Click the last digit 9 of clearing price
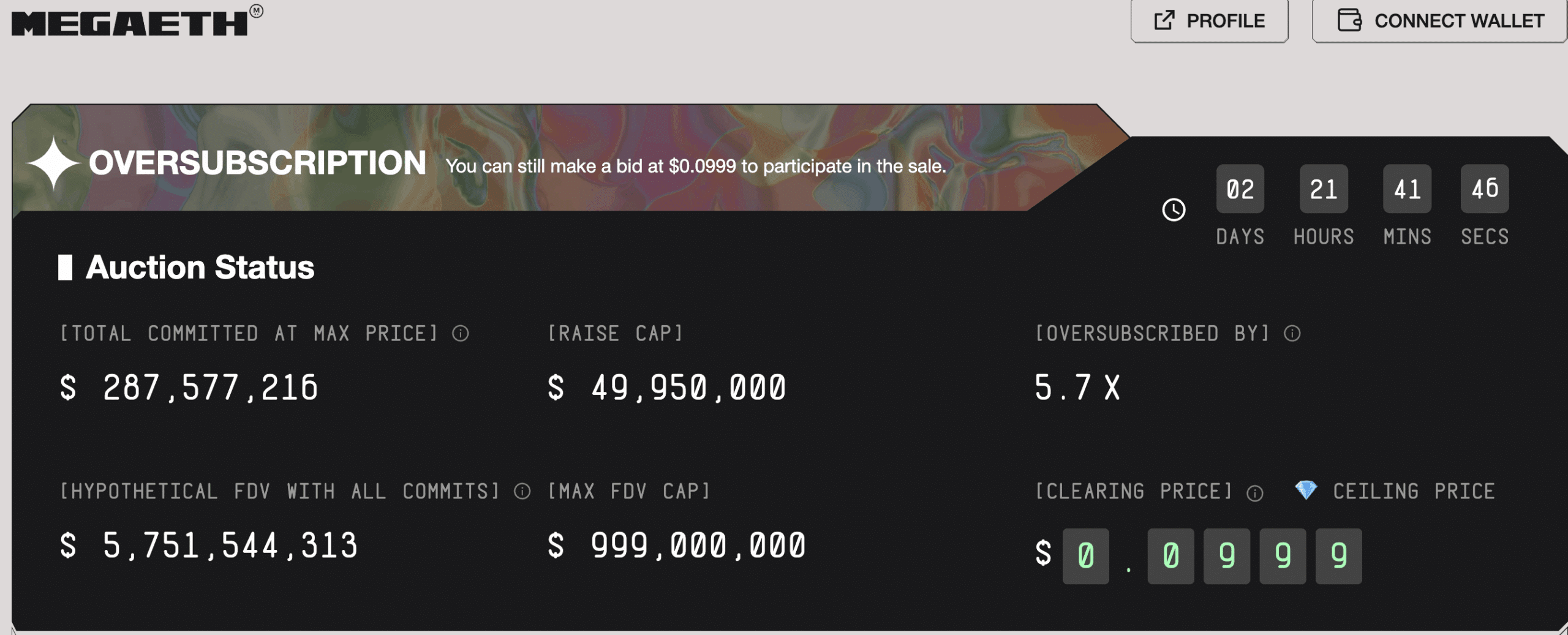 [x=1338, y=555]
